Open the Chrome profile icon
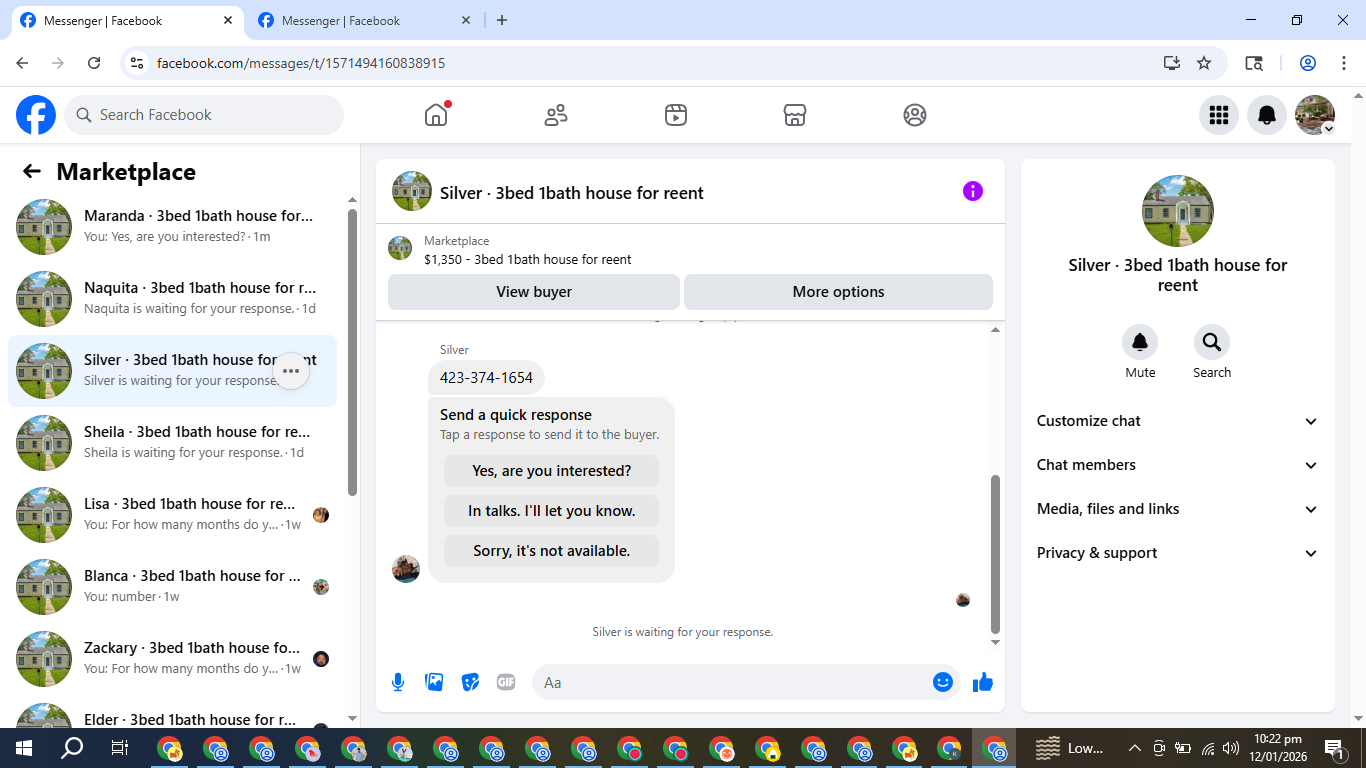Image resolution: width=1366 pixels, height=768 pixels. [1308, 63]
